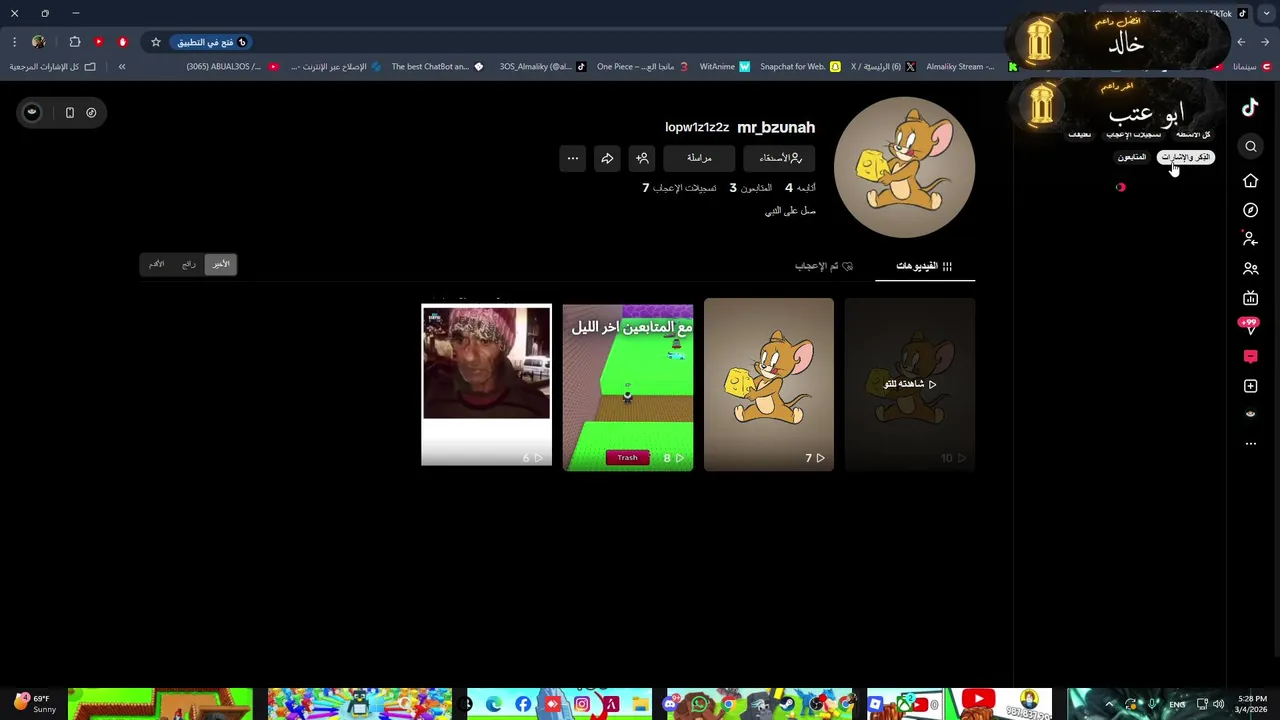Open the Explore compass icon

coord(1250,210)
